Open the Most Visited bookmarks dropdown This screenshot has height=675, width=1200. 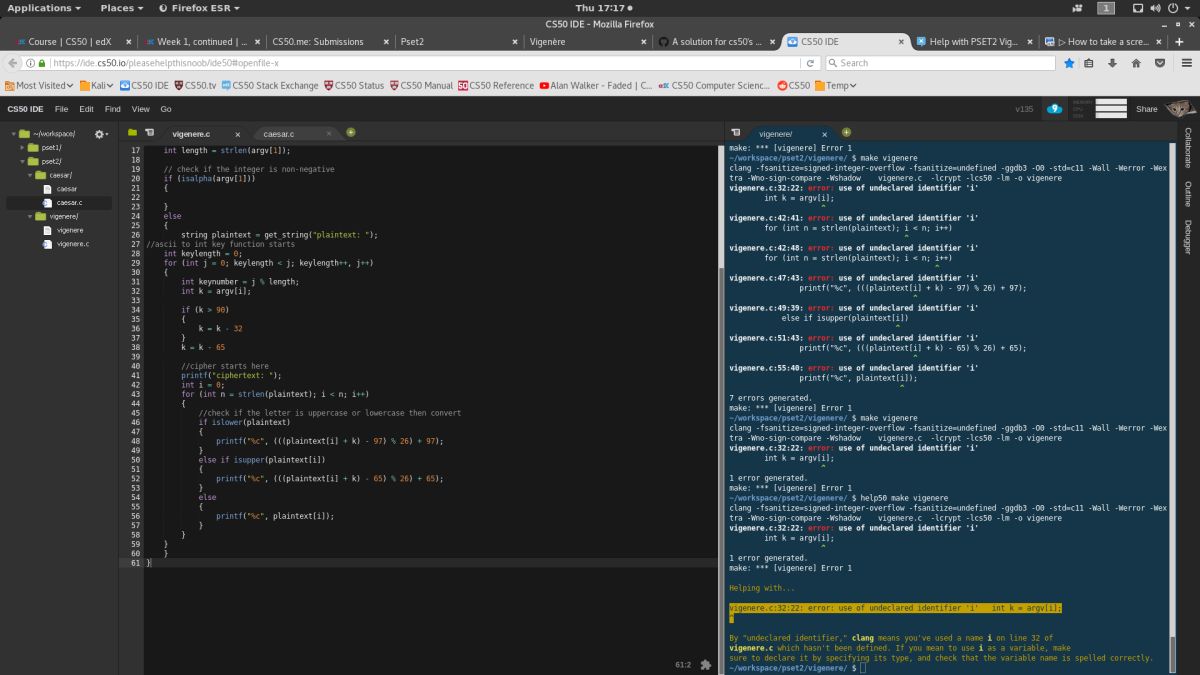[x=39, y=85]
